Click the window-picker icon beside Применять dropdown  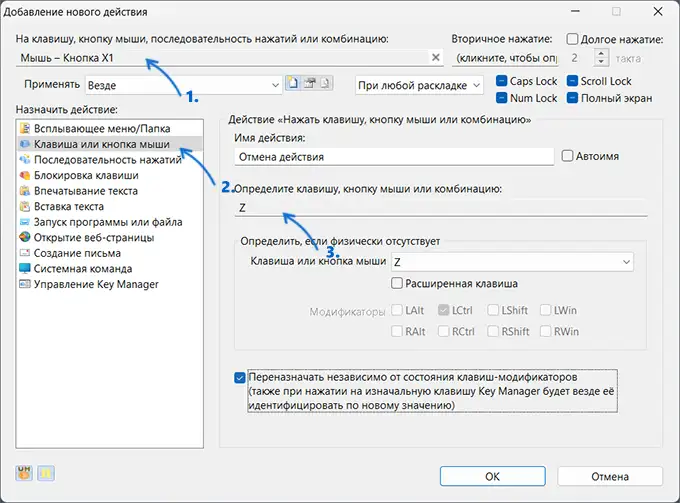coord(310,83)
